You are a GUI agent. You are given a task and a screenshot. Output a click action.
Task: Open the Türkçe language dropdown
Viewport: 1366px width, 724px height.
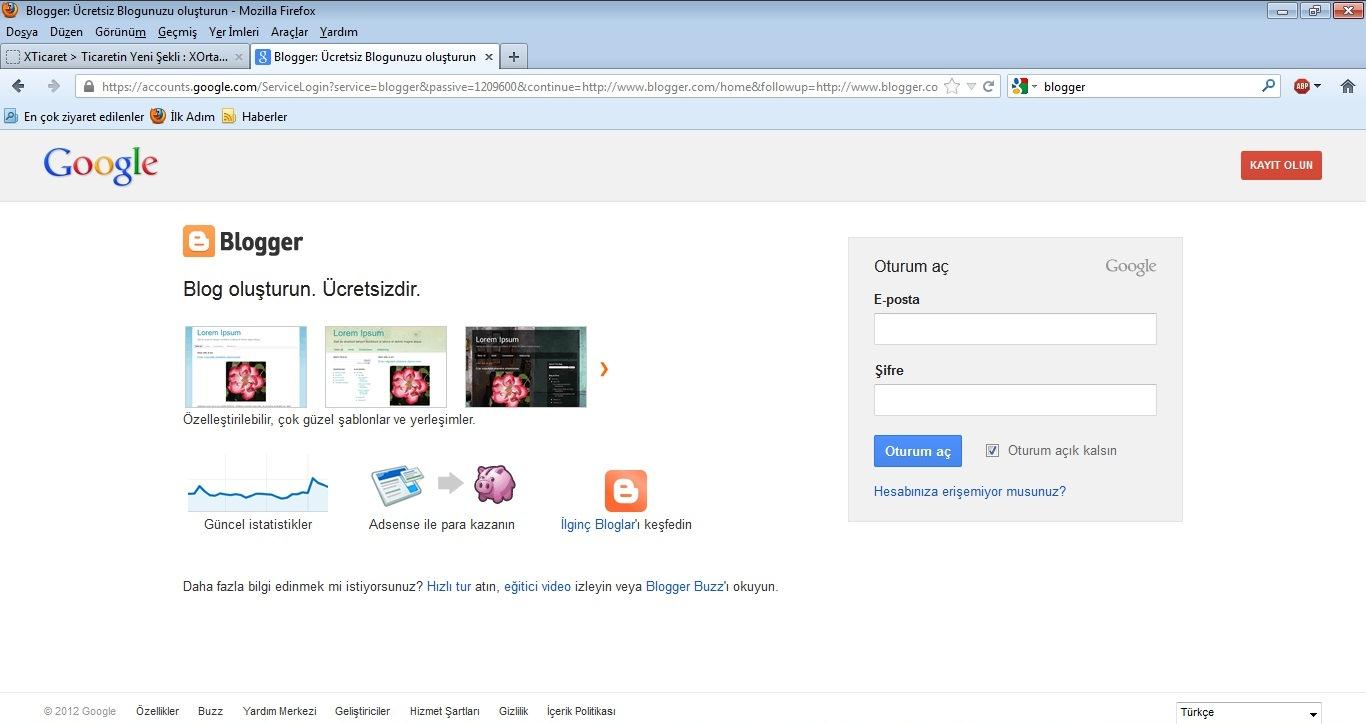(x=1249, y=713)
